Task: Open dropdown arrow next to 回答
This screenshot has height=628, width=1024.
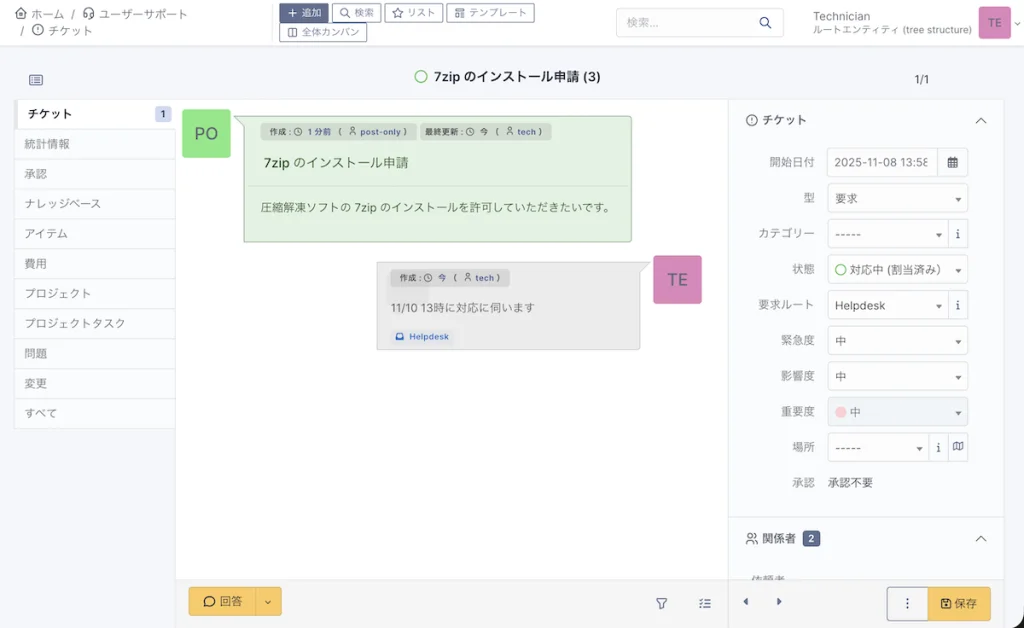Action: pyautogui.click(x=268, y=601)
